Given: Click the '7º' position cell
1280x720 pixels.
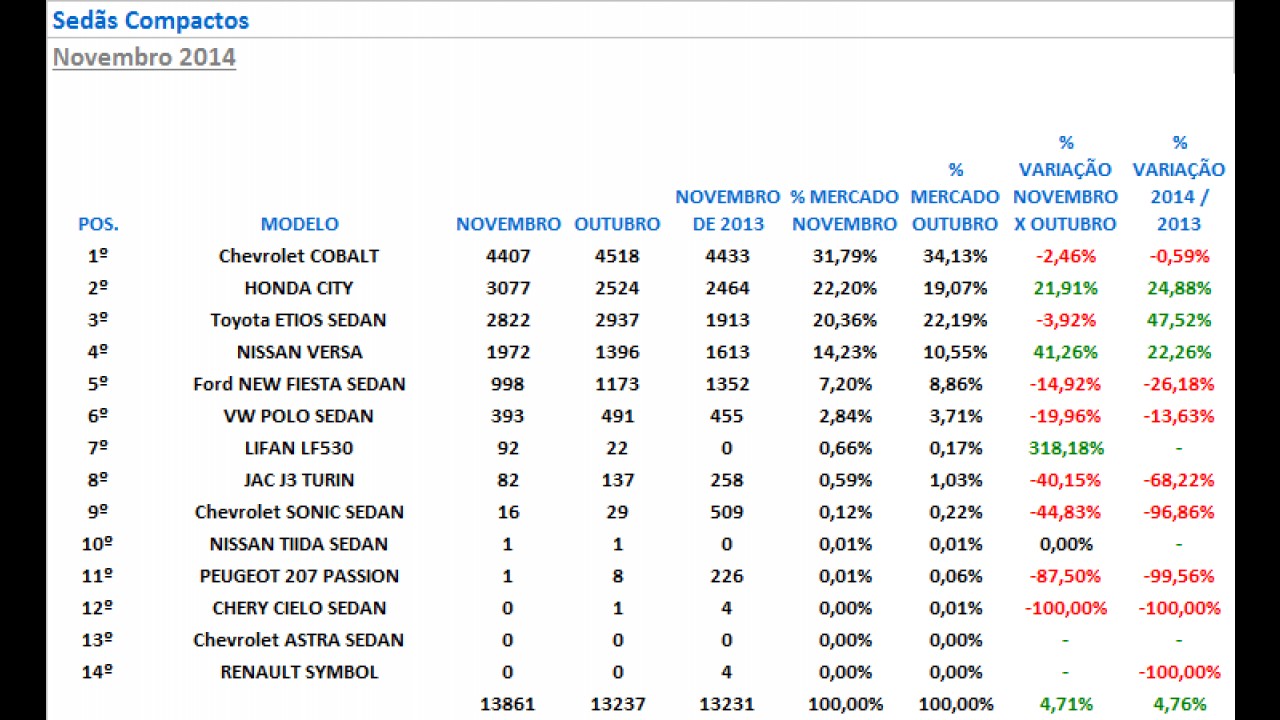Looking at the screenshot, I should pos(98,448).
